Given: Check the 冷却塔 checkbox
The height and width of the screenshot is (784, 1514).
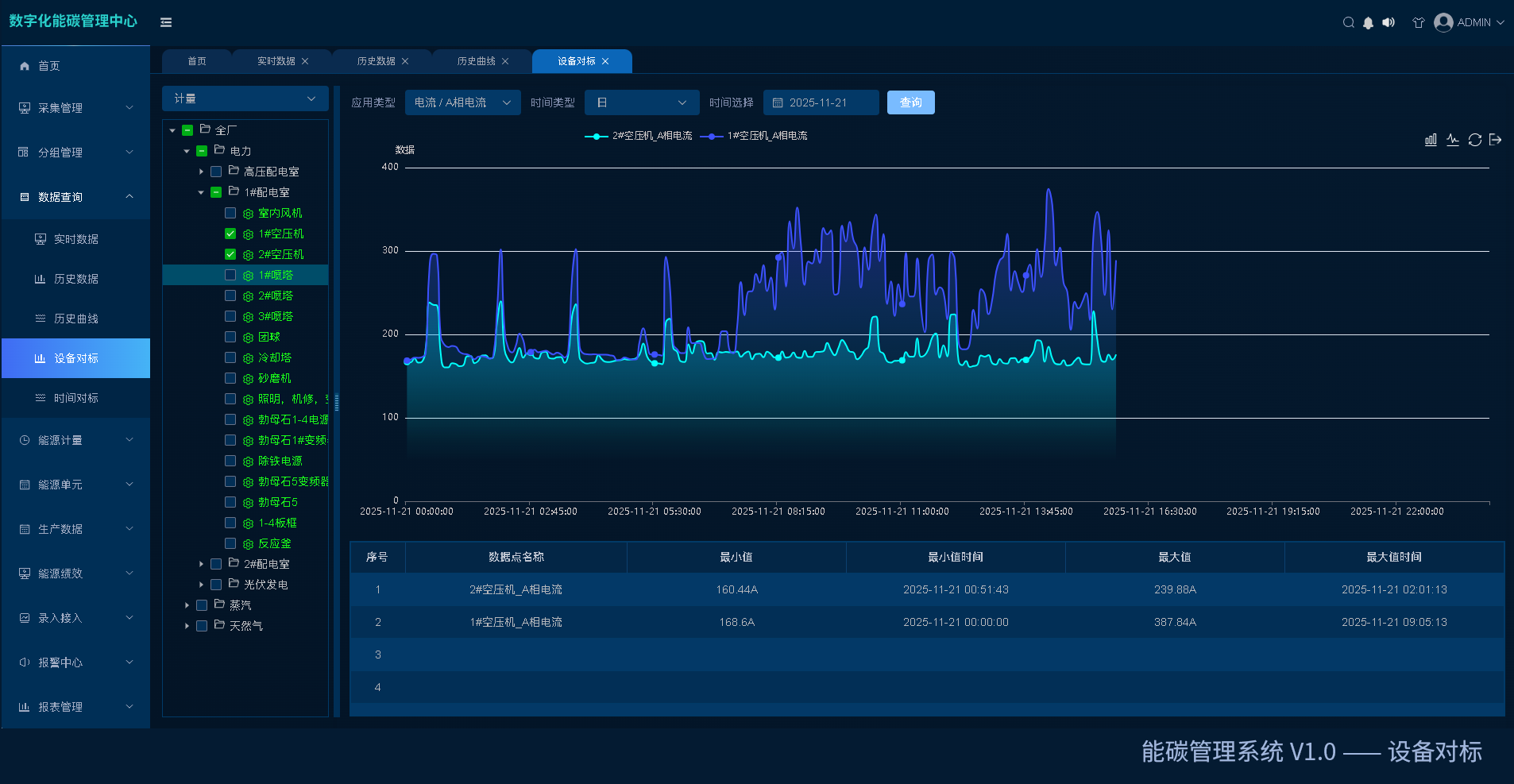Looking at the screenshot, I should (230, 357).
